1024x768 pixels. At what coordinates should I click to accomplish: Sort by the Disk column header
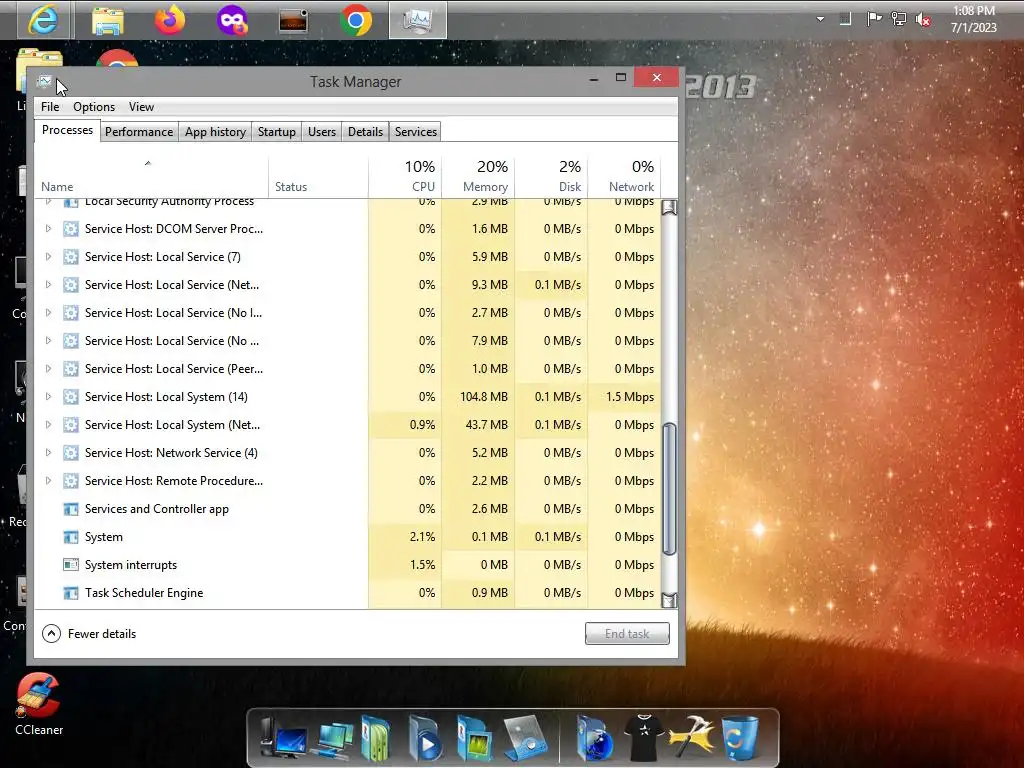(551, 176)
